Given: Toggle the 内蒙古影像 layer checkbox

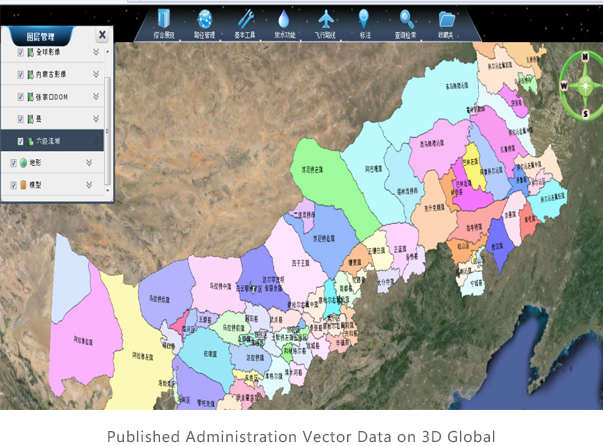Looking at the screenshot, I should (21, 74).
